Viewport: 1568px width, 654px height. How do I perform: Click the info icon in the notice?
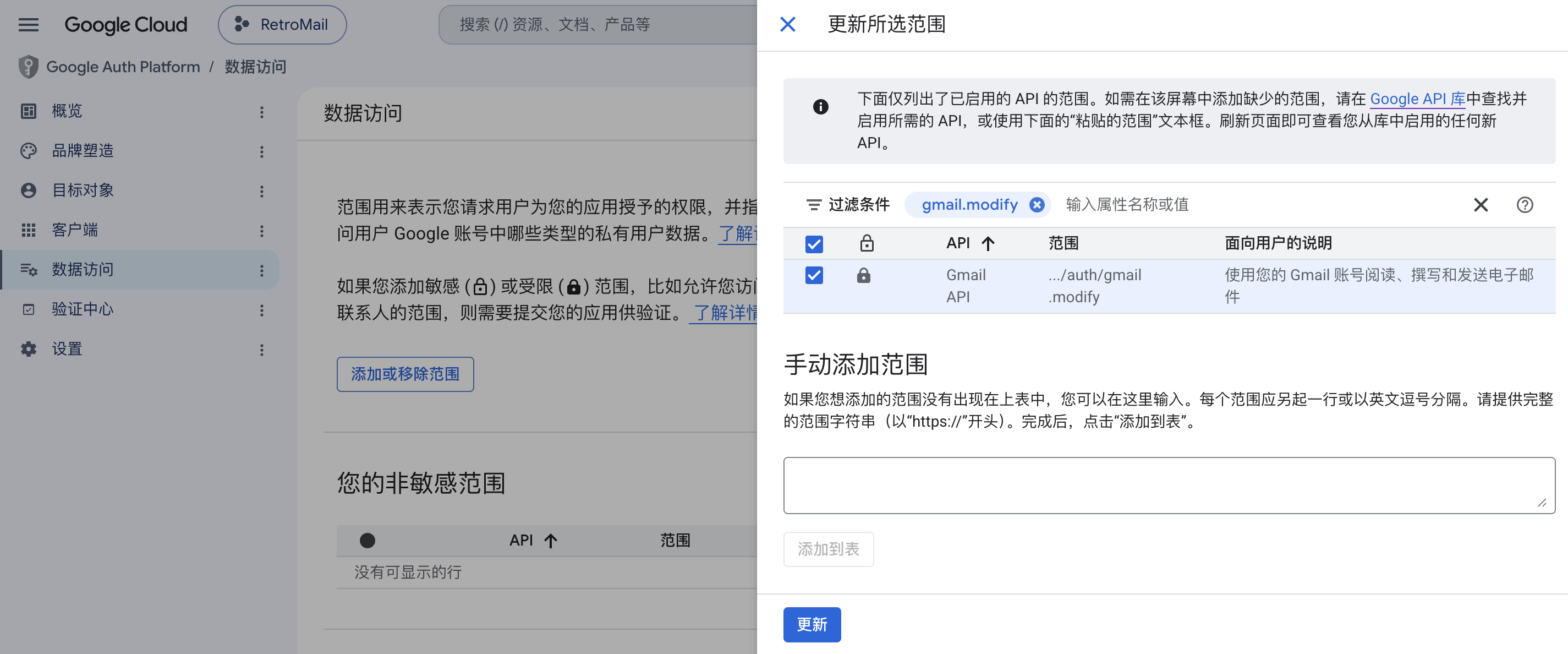tap(820, 107)
